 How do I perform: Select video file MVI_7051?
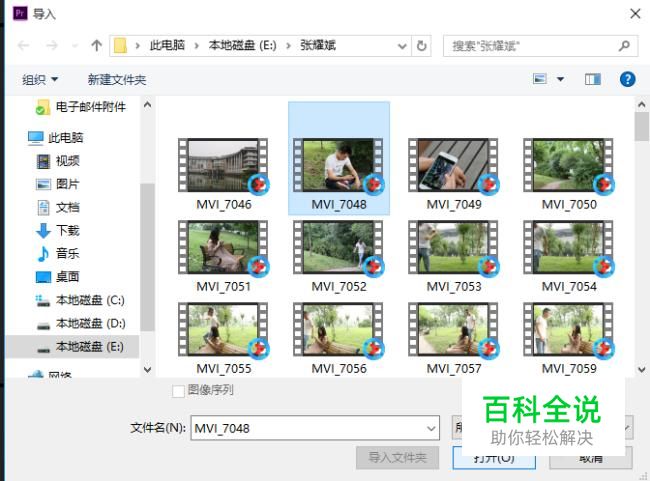[x=223, y=256]
